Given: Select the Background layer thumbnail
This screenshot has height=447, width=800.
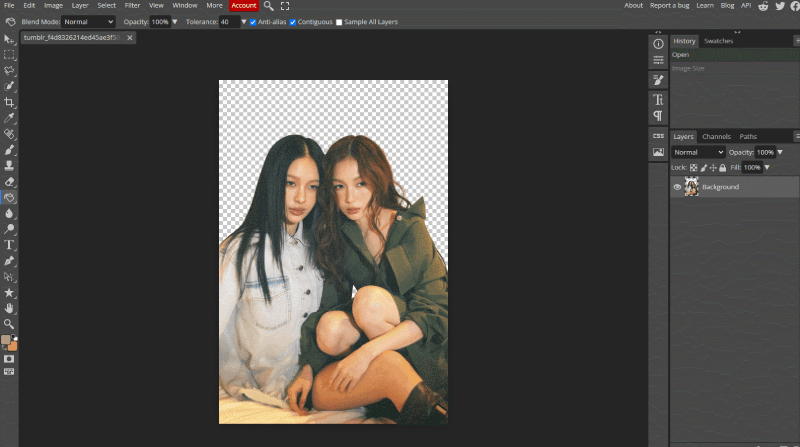Looking at the screenshot, I should [x=691, y=187].
